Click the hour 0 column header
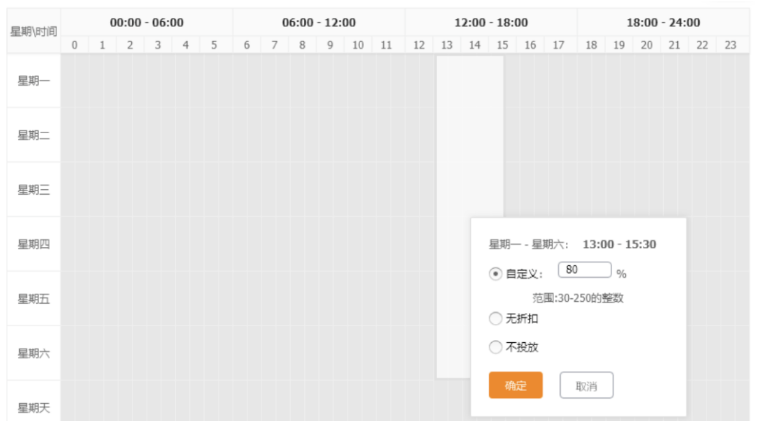This screenshot has height=421, width=757. (74, 45)
